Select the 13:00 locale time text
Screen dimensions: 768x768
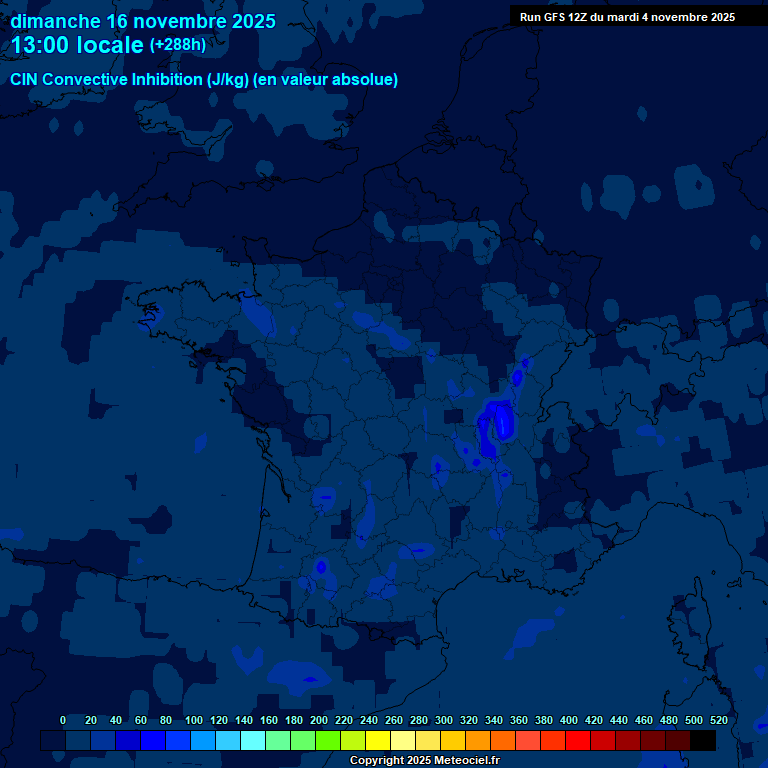click(x=78, y=45)
